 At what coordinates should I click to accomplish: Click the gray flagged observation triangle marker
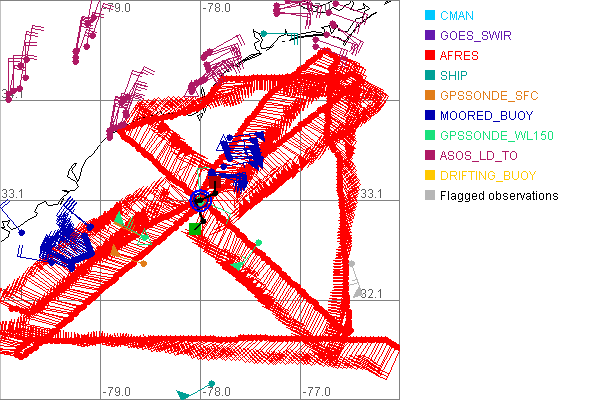(x=357, y=292)
